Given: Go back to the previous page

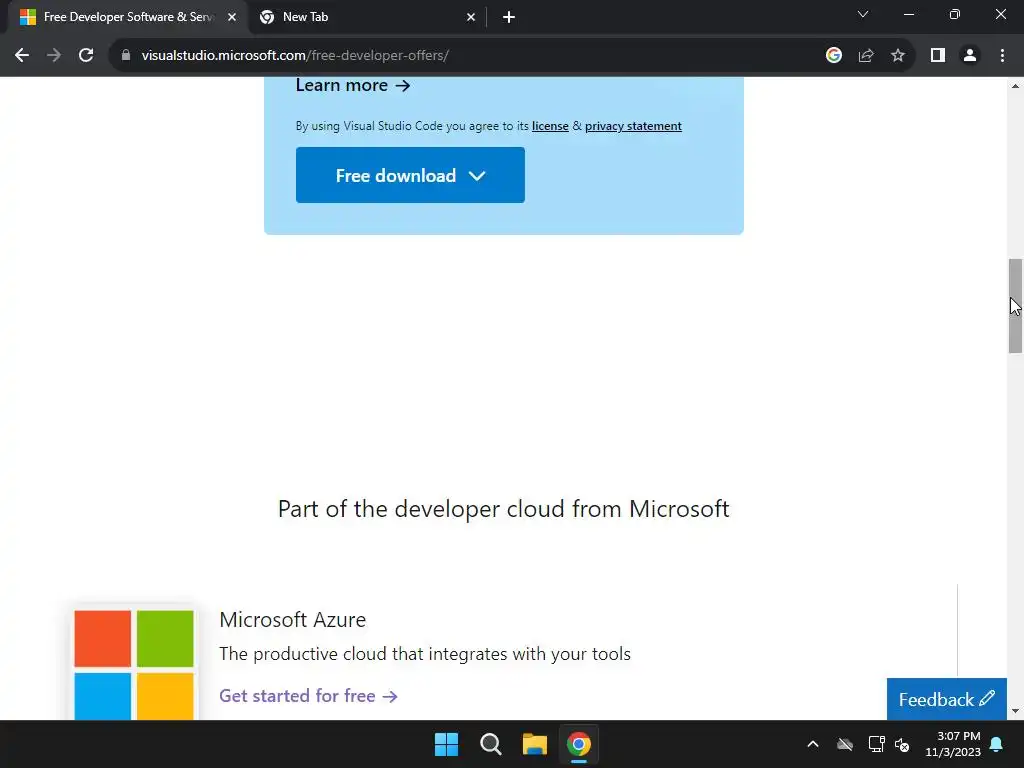Looking at the screenshot, I should (x=22, y=56).
